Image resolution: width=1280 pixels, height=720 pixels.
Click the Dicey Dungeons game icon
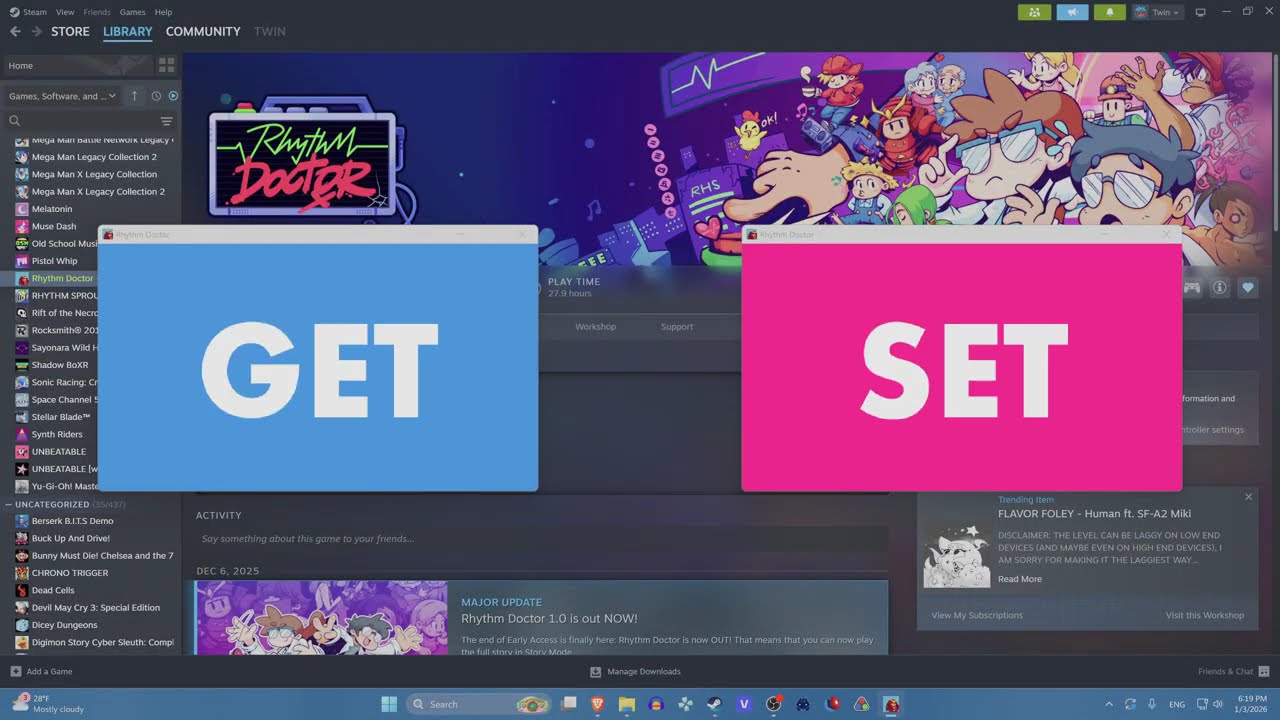pyautogui.click(x=22, y=625)
